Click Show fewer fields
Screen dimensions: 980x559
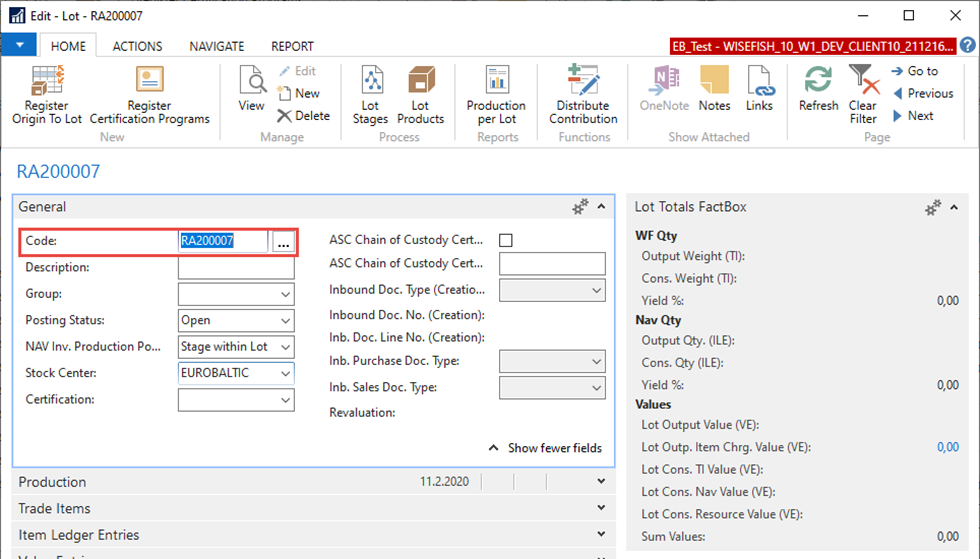(545, 448)
